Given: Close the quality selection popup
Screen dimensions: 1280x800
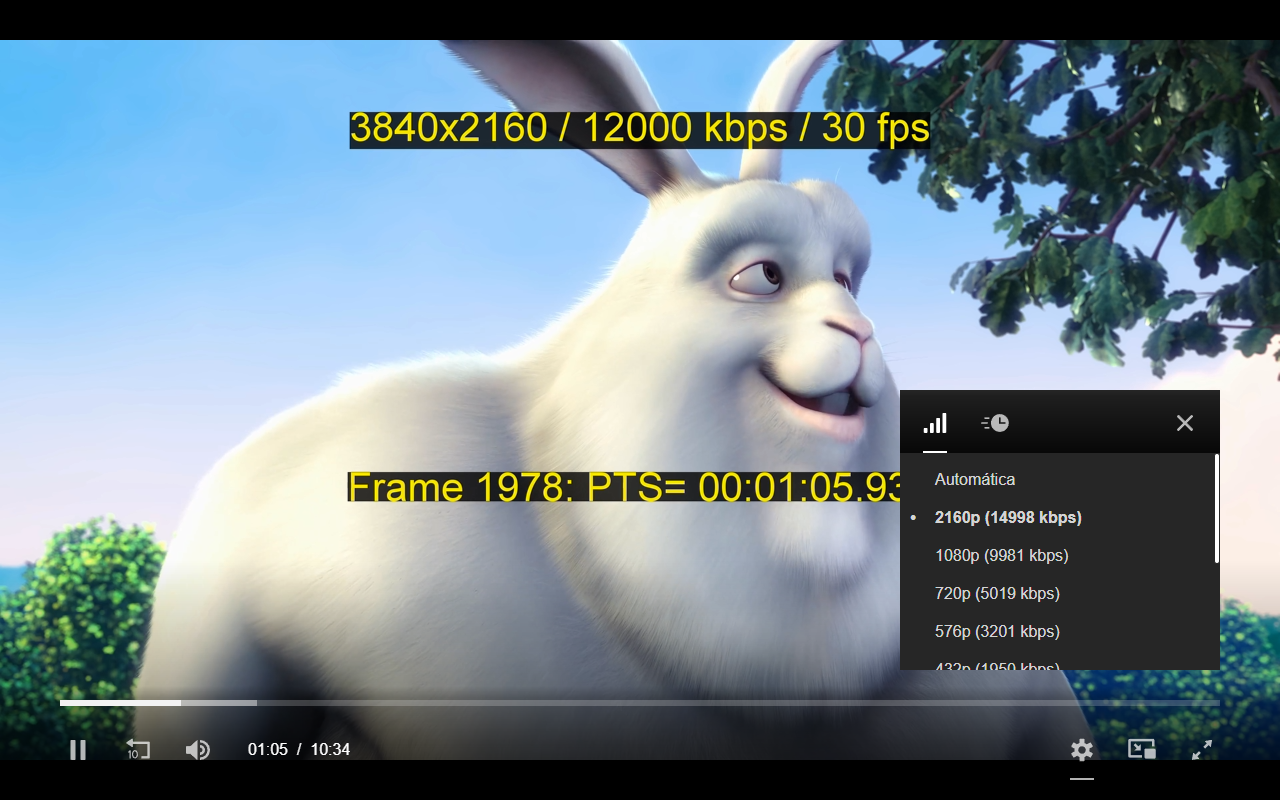Looking at the screenshot, I should coord(1184,422).
